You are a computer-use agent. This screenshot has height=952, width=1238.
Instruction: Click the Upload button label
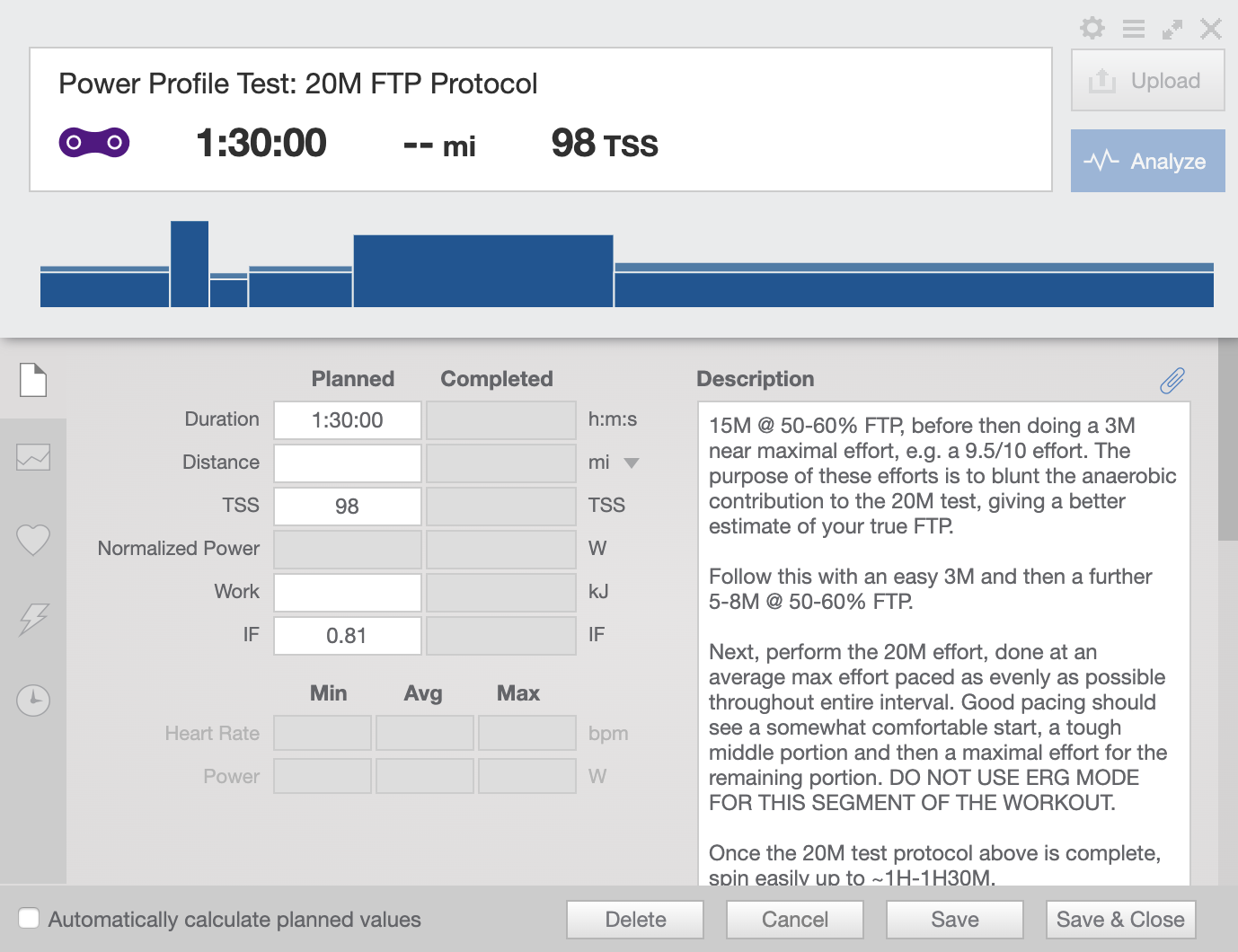coord(1165,81)
